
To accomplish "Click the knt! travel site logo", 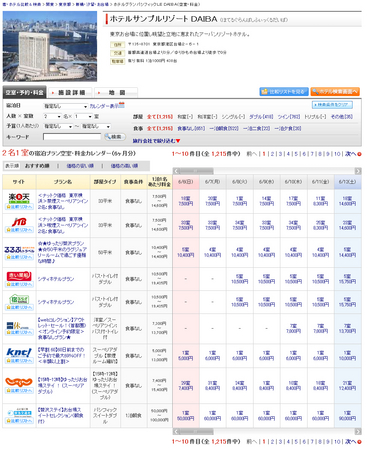I will (x=19, y=352).
